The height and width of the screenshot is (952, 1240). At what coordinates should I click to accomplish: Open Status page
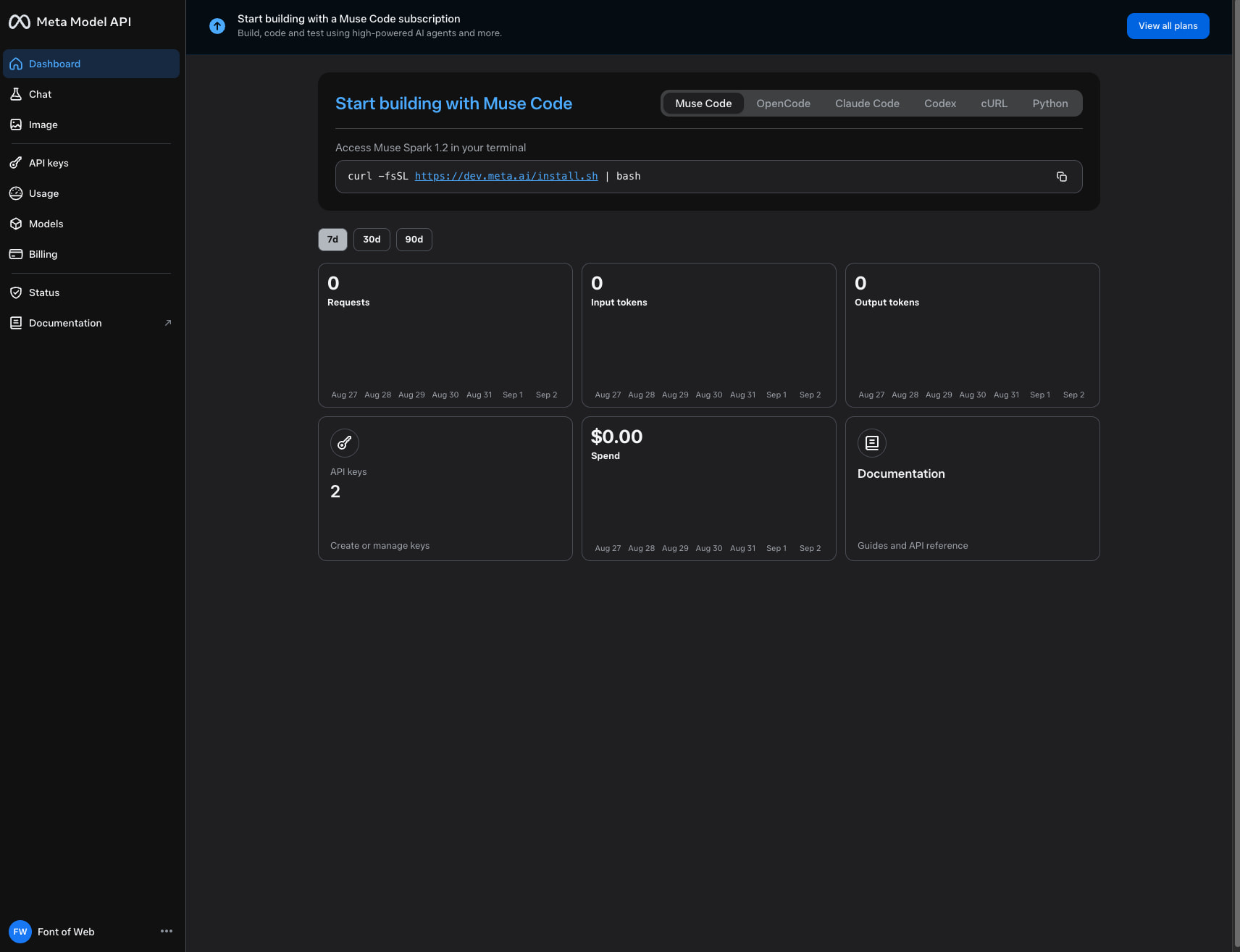(91, 292)
